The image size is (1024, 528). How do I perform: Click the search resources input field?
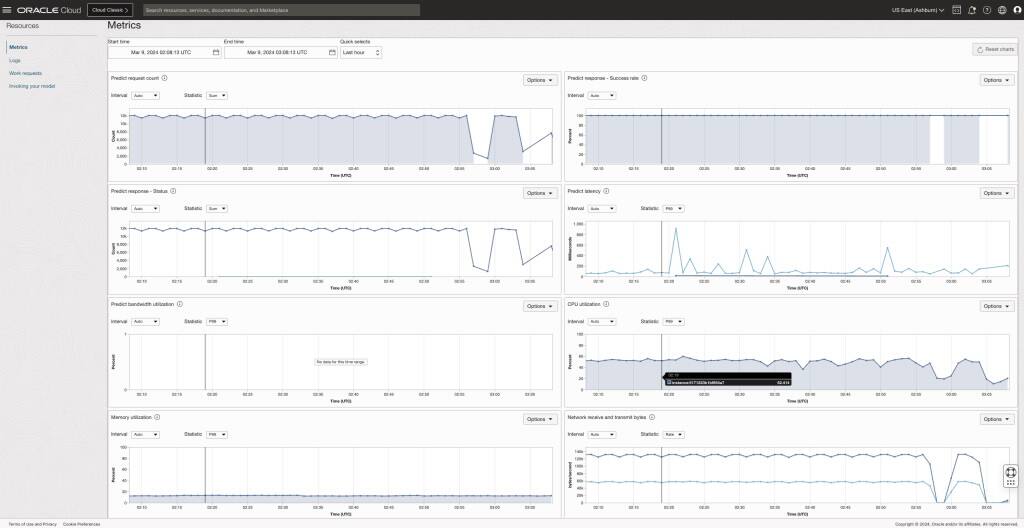[x=281, y=10]
